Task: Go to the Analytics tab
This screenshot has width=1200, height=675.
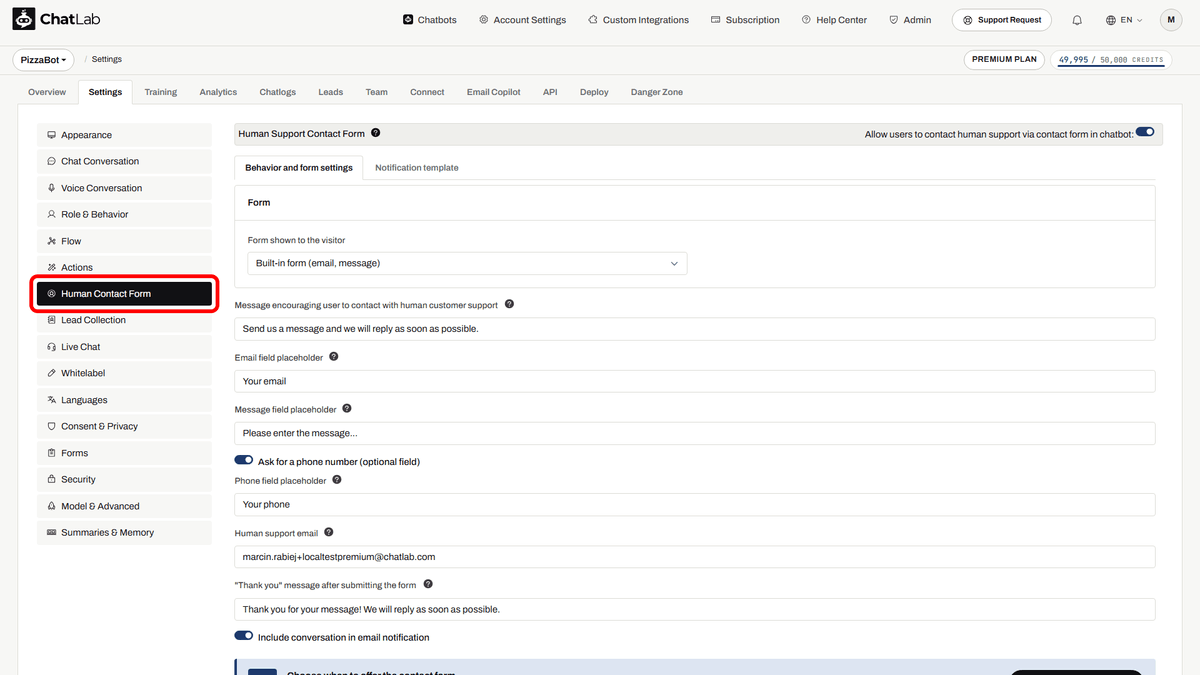Action: click(218, 92)
